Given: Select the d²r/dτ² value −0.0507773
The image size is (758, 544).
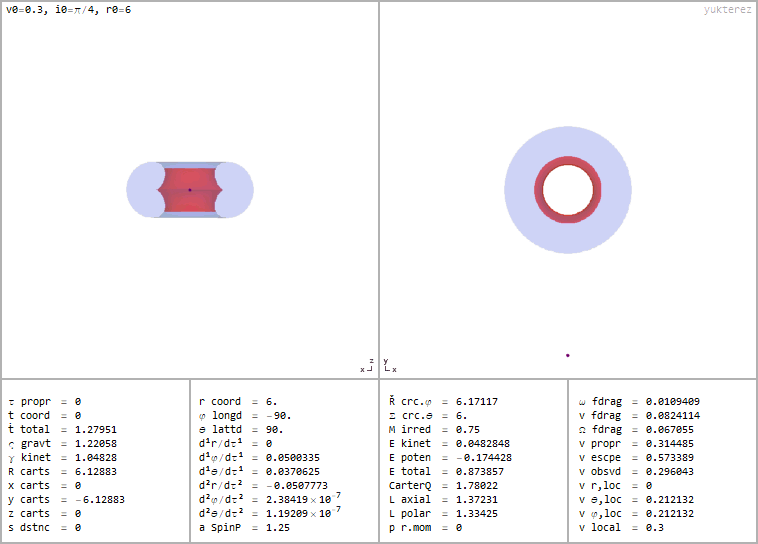Looking at the screenshot, I should coord(297,485).
